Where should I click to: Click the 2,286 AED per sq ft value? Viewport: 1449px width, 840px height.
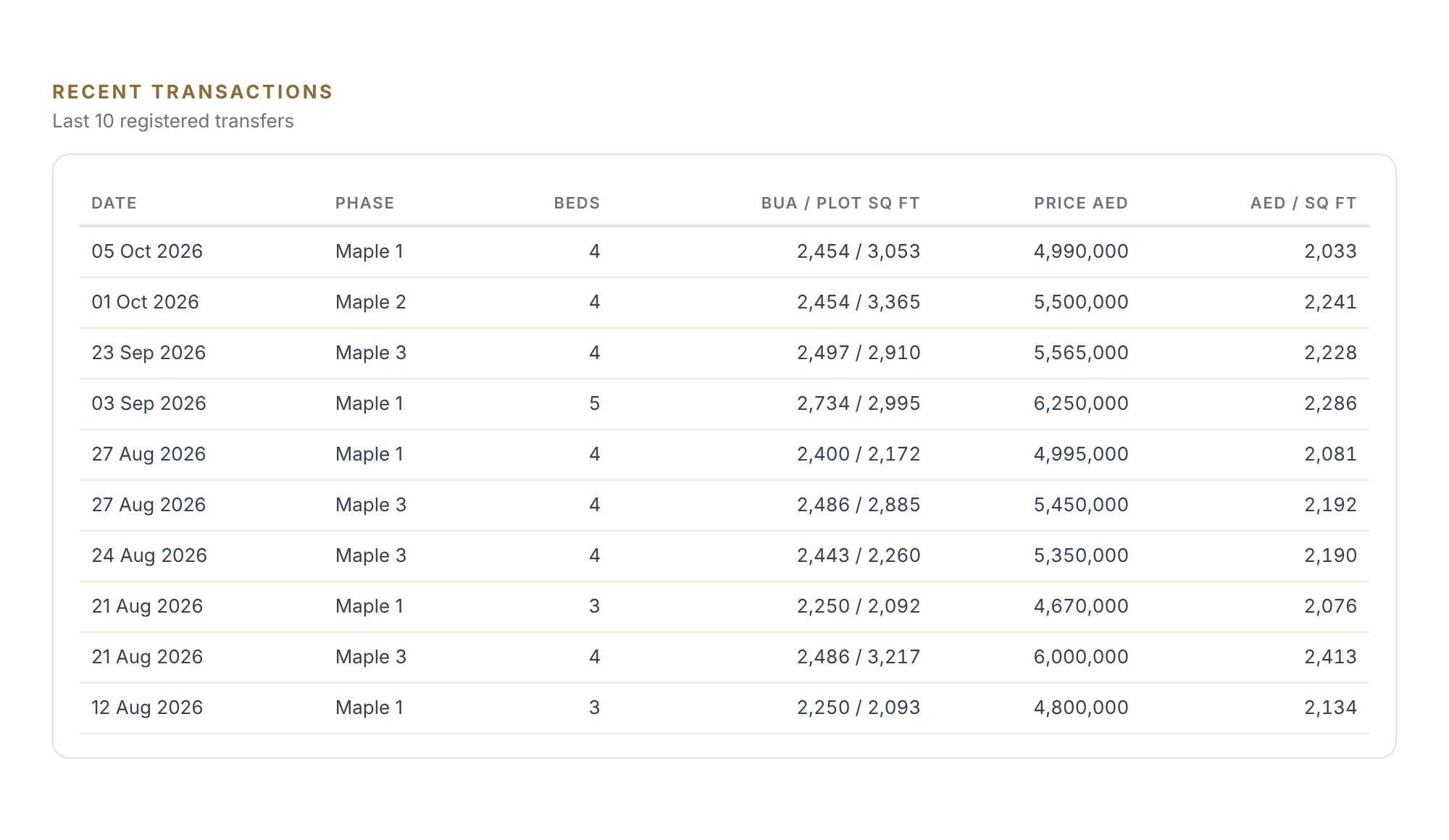point(1331,403)
